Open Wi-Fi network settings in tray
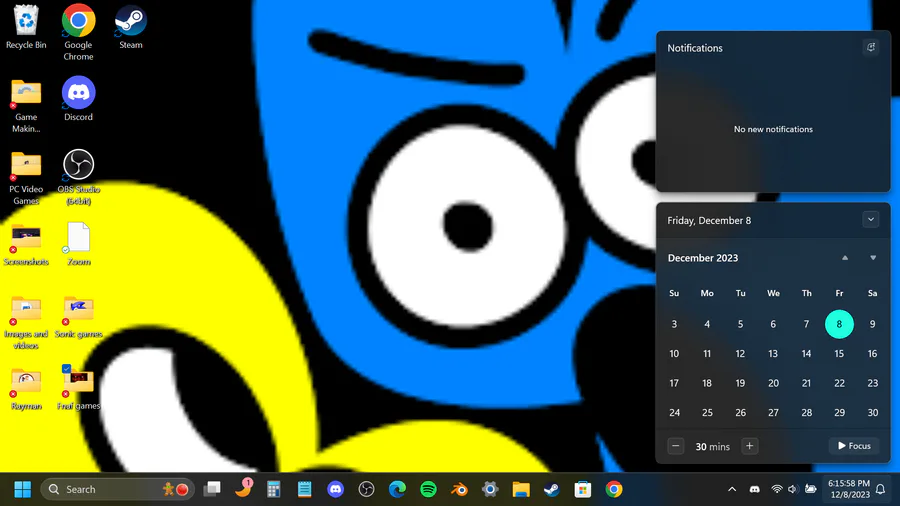This screenshot has width=900, height=506. pos(777,489)
